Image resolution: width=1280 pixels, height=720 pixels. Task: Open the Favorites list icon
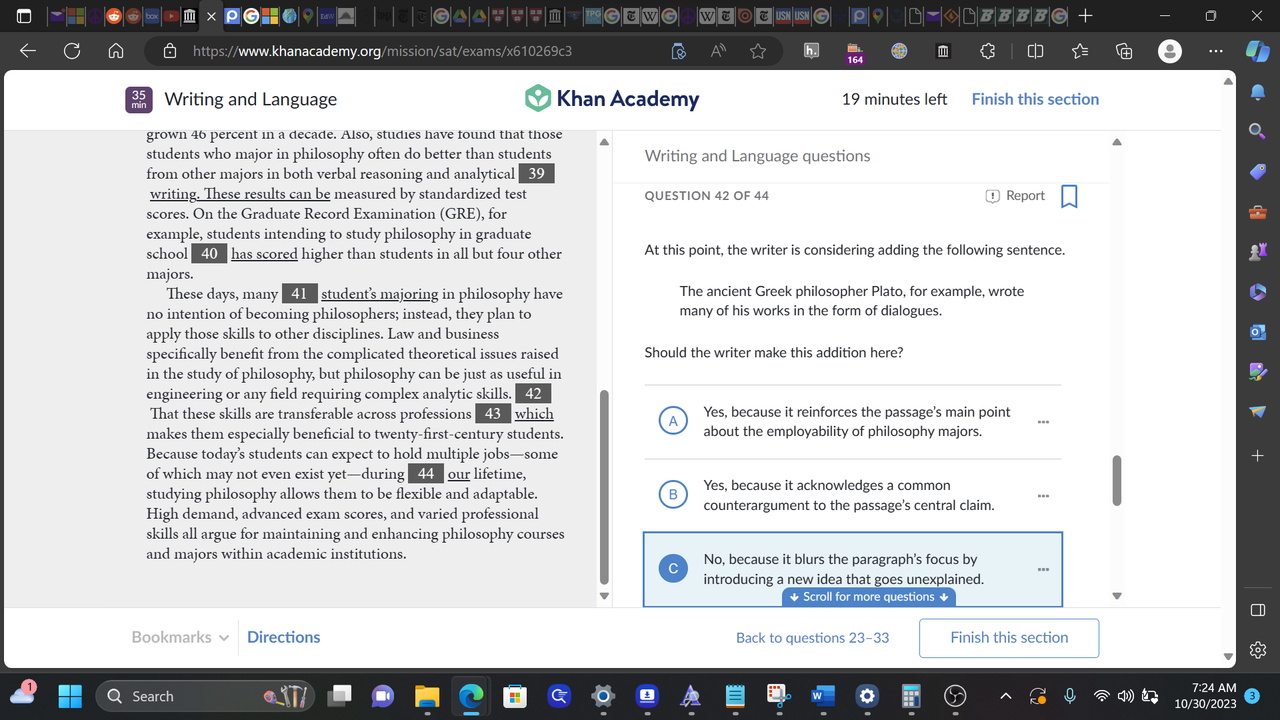click(1080, 51)
